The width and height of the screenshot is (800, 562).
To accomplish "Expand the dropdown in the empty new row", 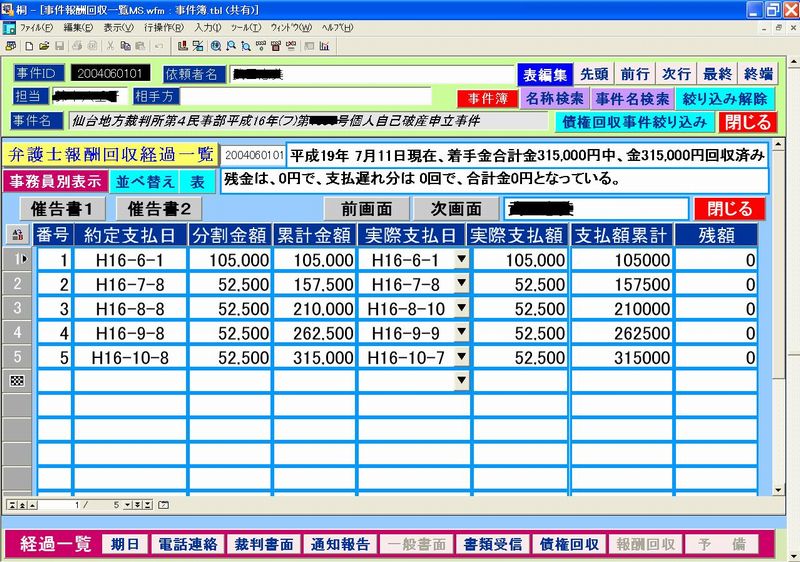I will (461, 380).
